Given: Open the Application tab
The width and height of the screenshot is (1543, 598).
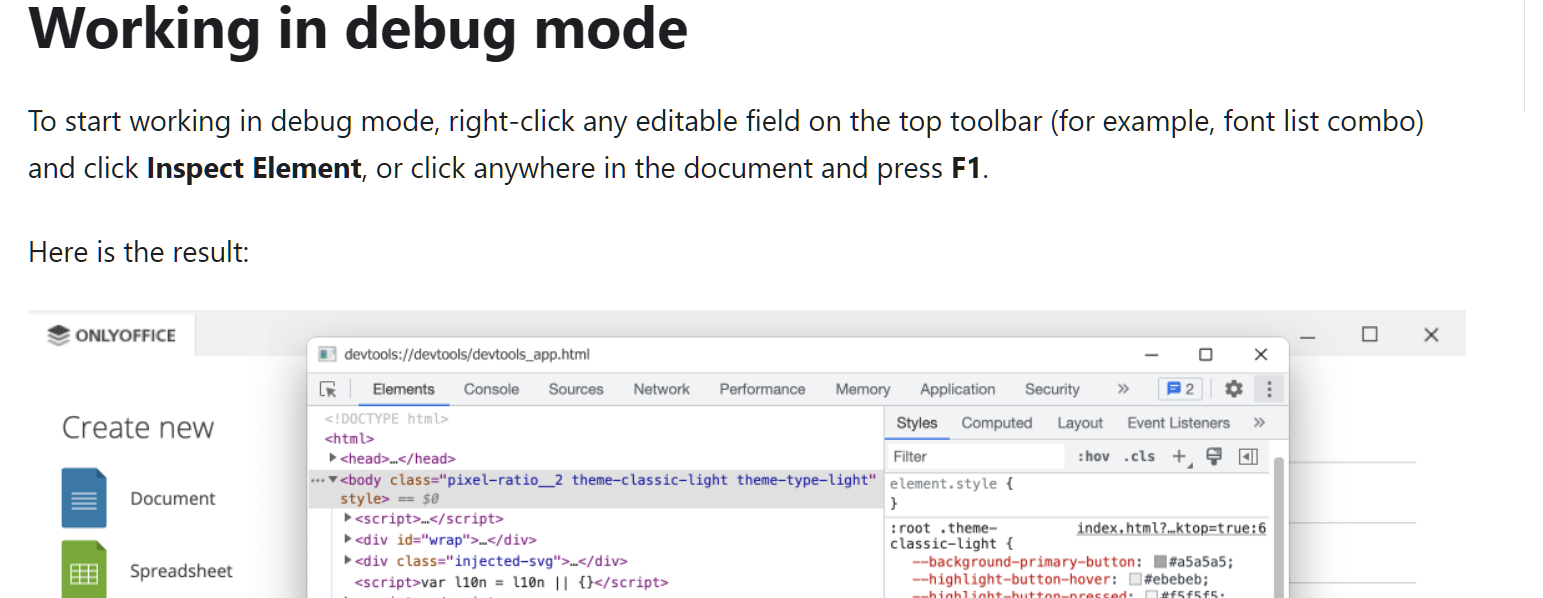Looking at the screenshot, I should [957, 389].
